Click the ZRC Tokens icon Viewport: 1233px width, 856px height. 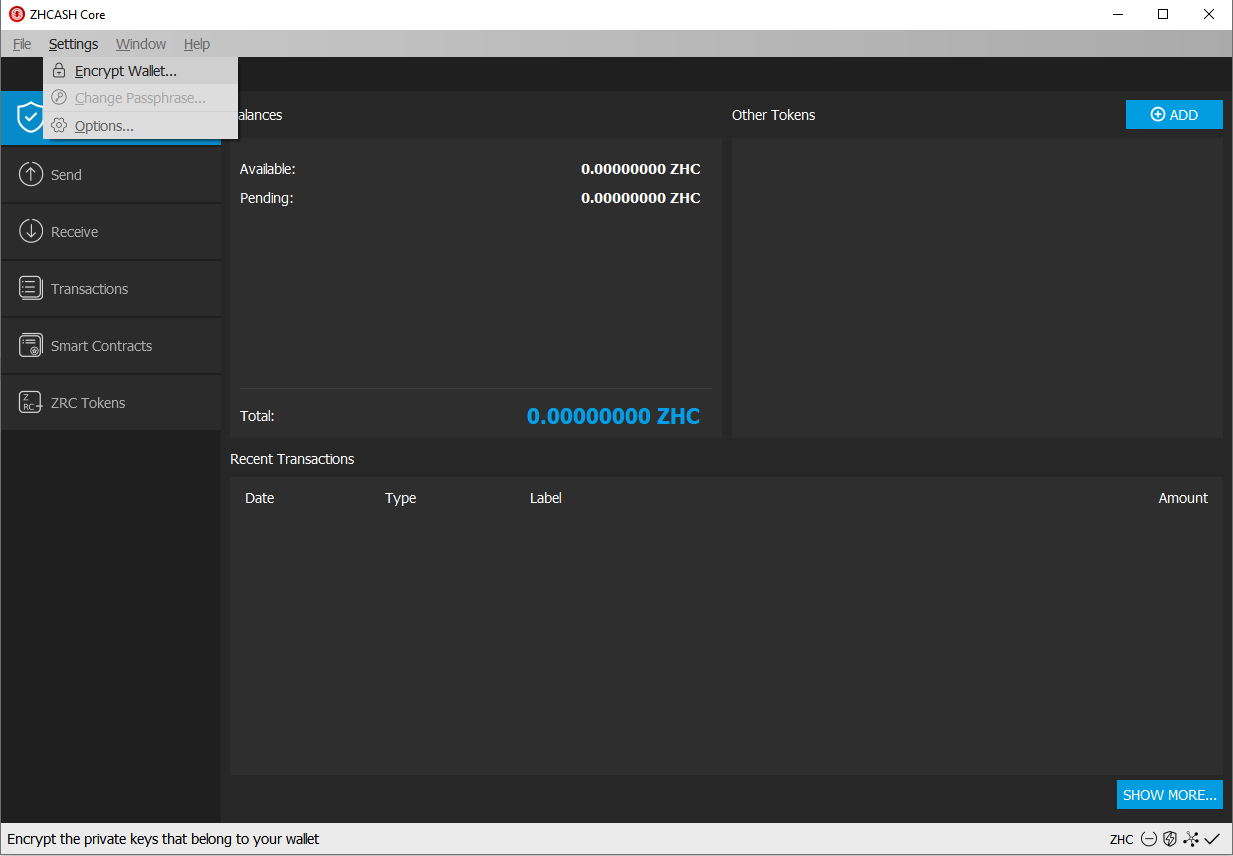coord(31,402)
